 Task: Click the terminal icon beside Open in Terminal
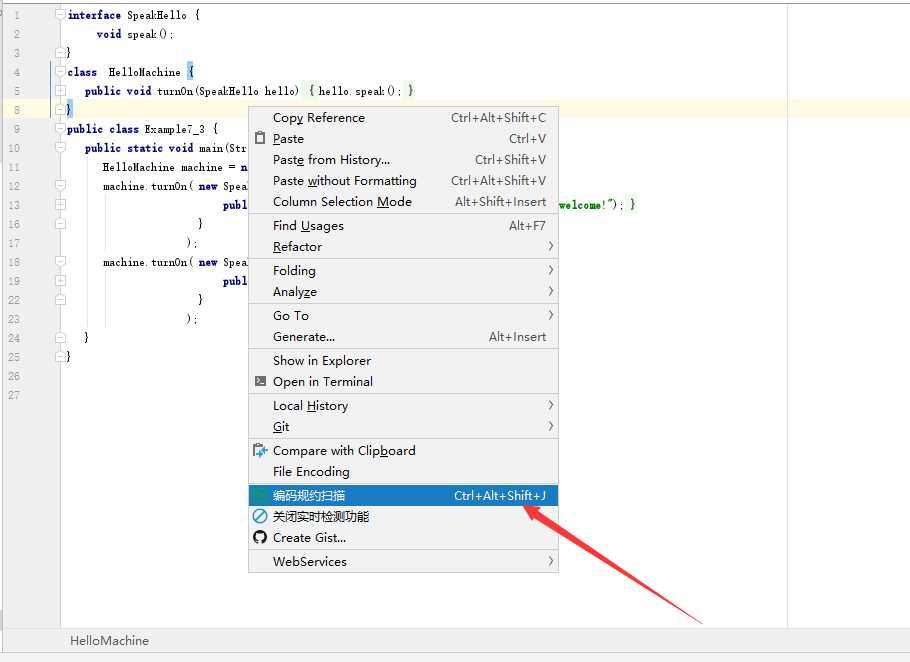260,381
